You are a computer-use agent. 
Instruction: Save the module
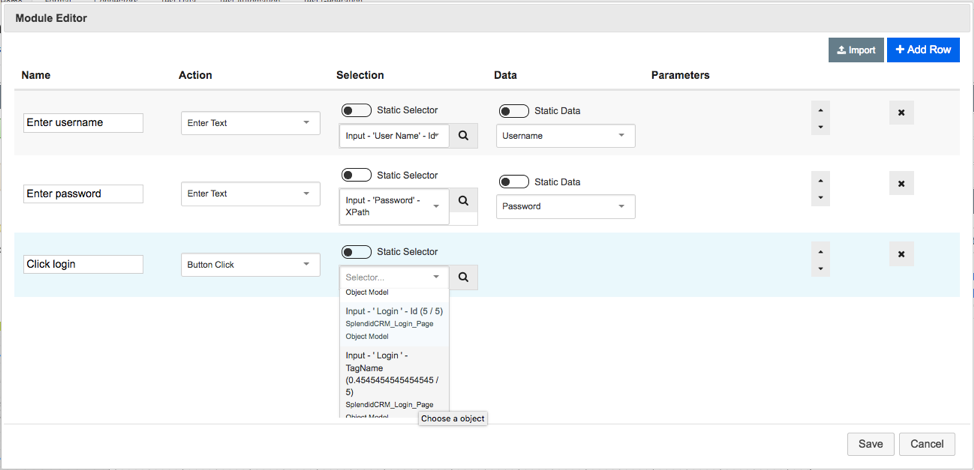coord(870,444)
